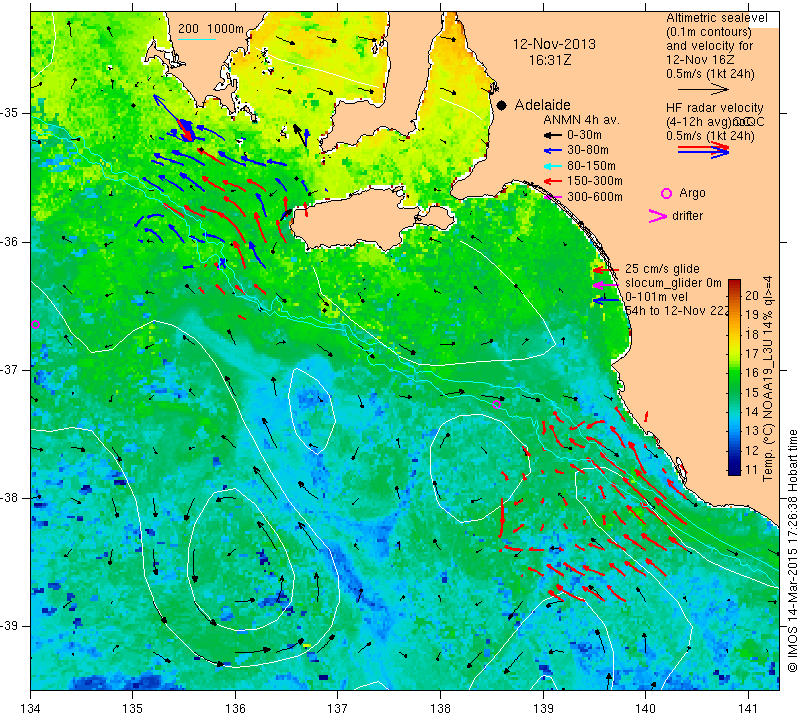
Task: Click the 0-101m vel label
Action: click(656, 297)
